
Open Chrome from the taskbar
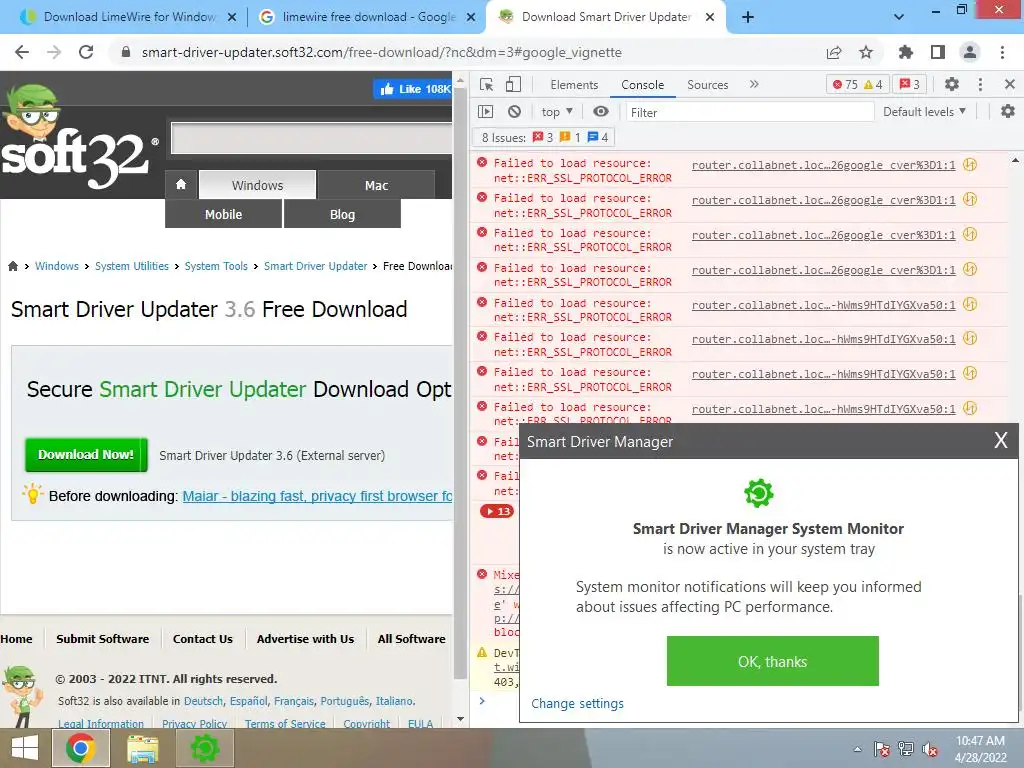[80, 748]
